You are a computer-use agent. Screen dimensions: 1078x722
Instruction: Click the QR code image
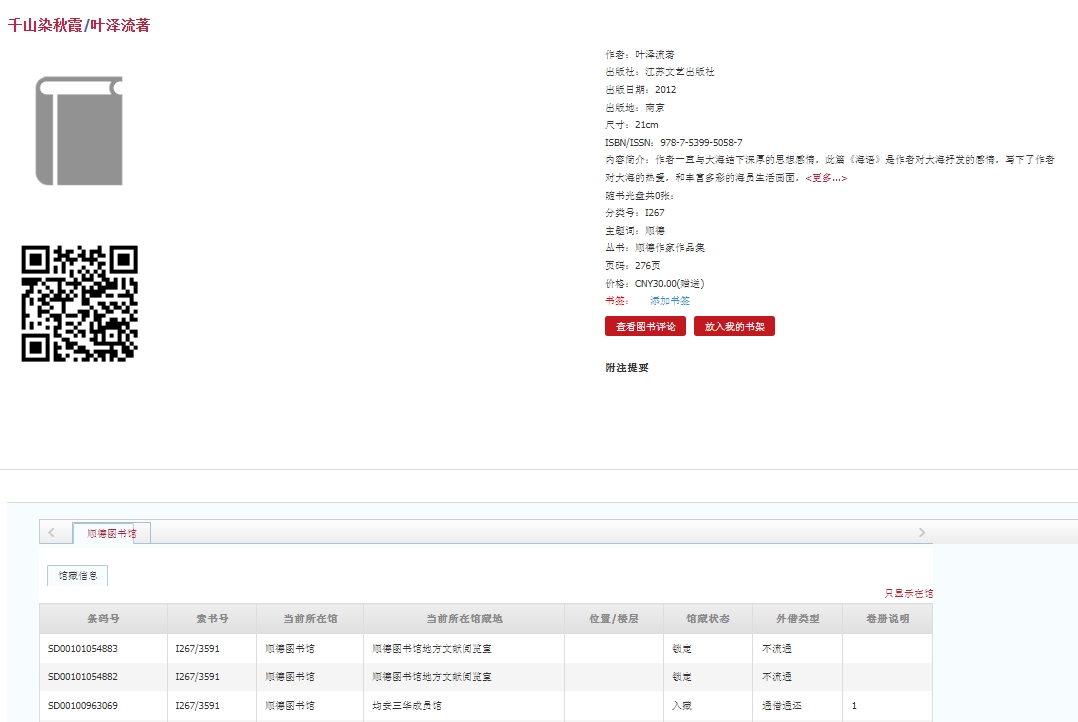79,303
